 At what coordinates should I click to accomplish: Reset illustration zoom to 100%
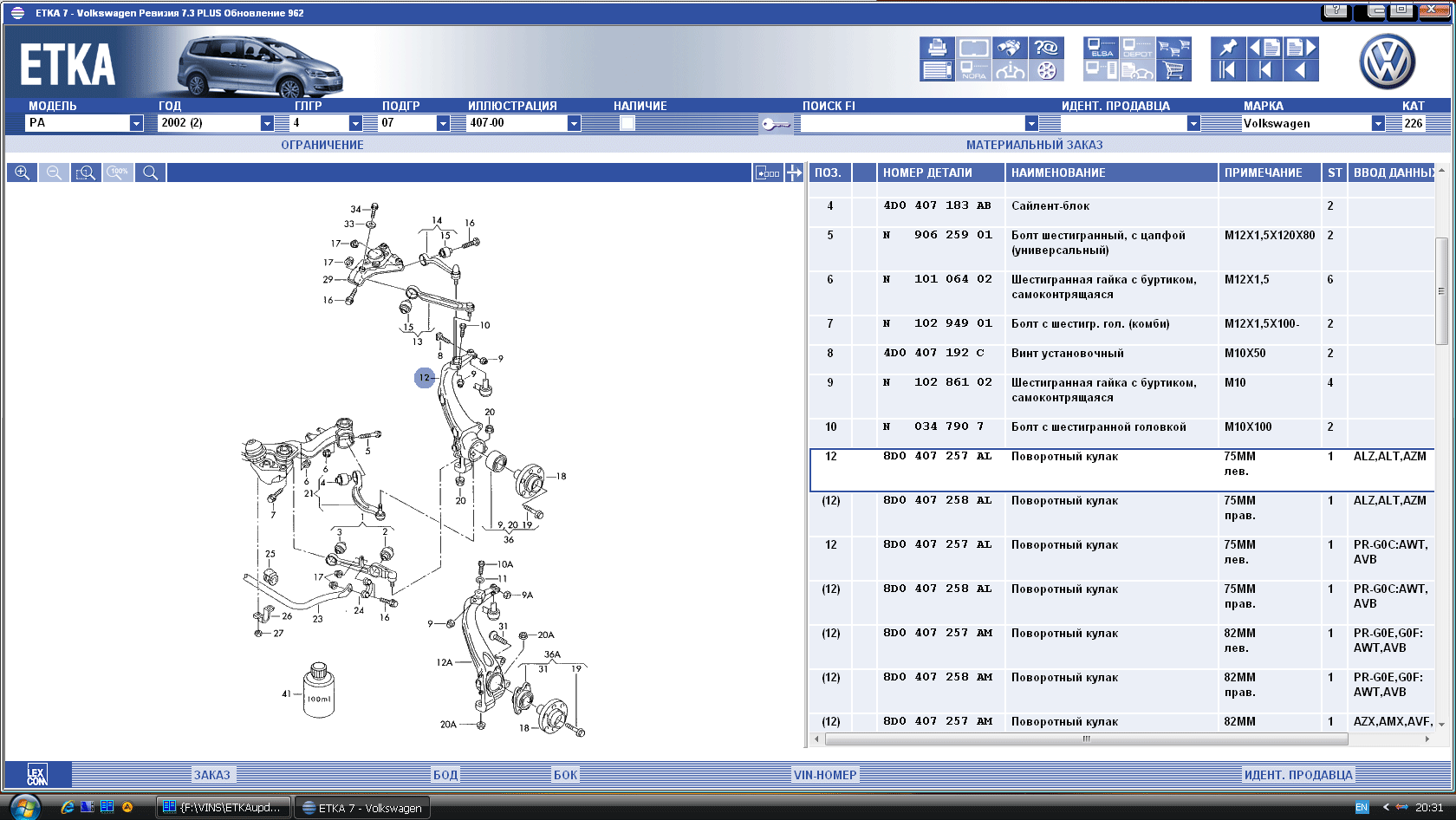[118, 172]
